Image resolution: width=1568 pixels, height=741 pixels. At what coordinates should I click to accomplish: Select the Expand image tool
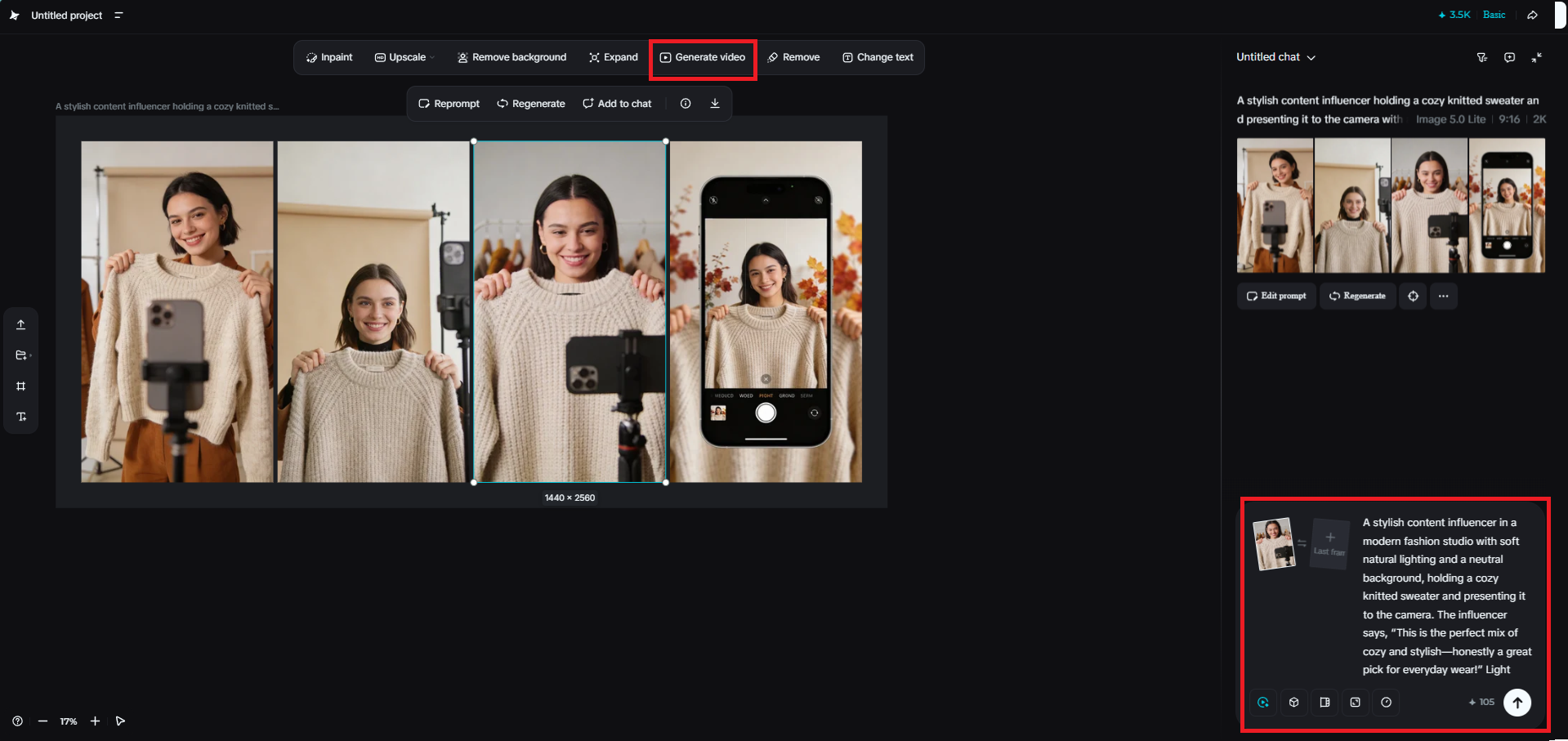[x=613, y=57]
